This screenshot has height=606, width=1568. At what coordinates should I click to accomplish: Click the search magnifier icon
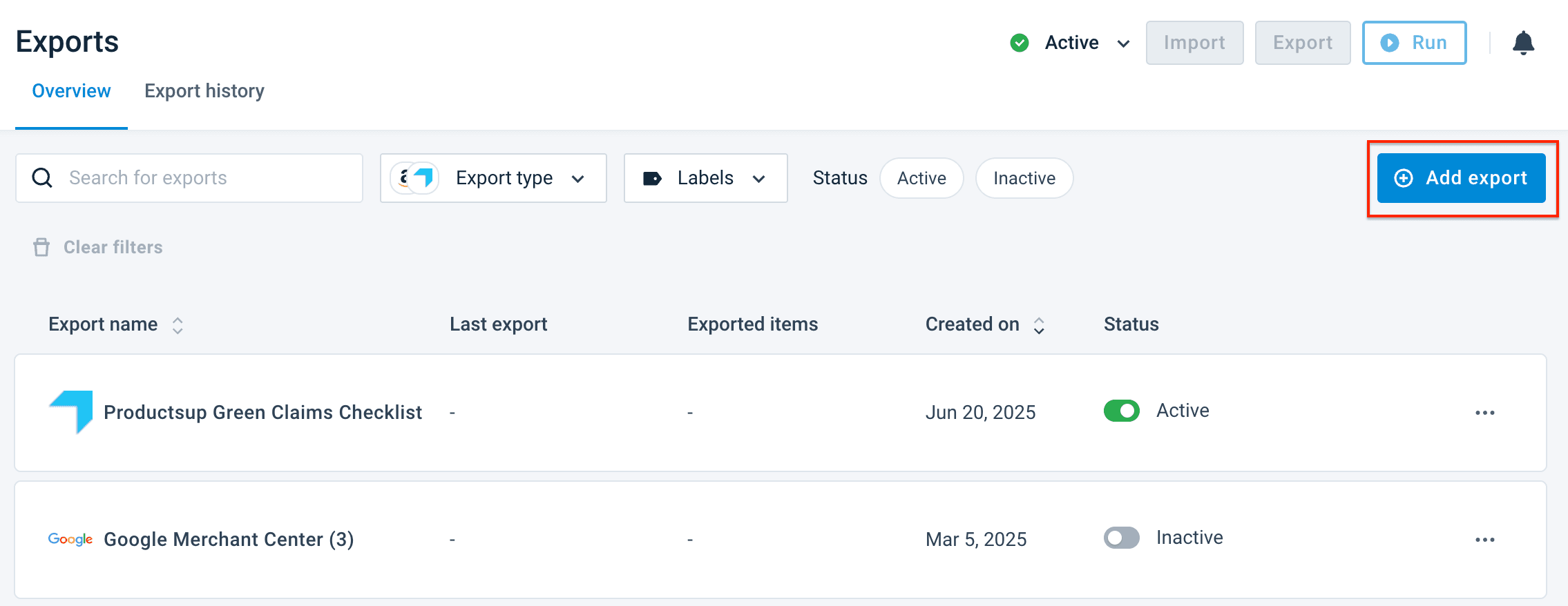pos(42,178)
